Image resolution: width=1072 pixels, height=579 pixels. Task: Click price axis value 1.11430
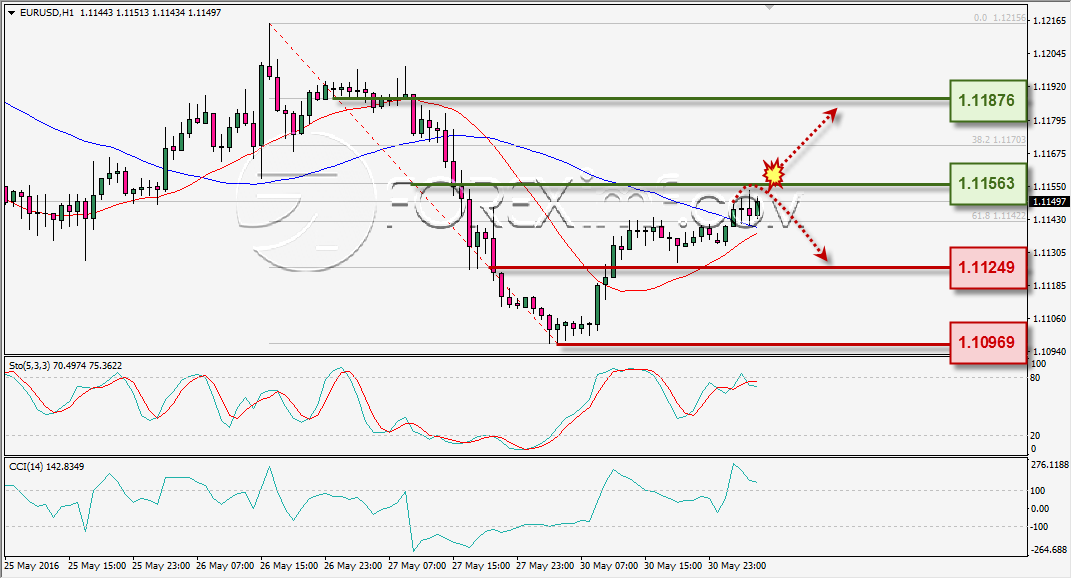pyautogui.click(x=1049, y=219)
